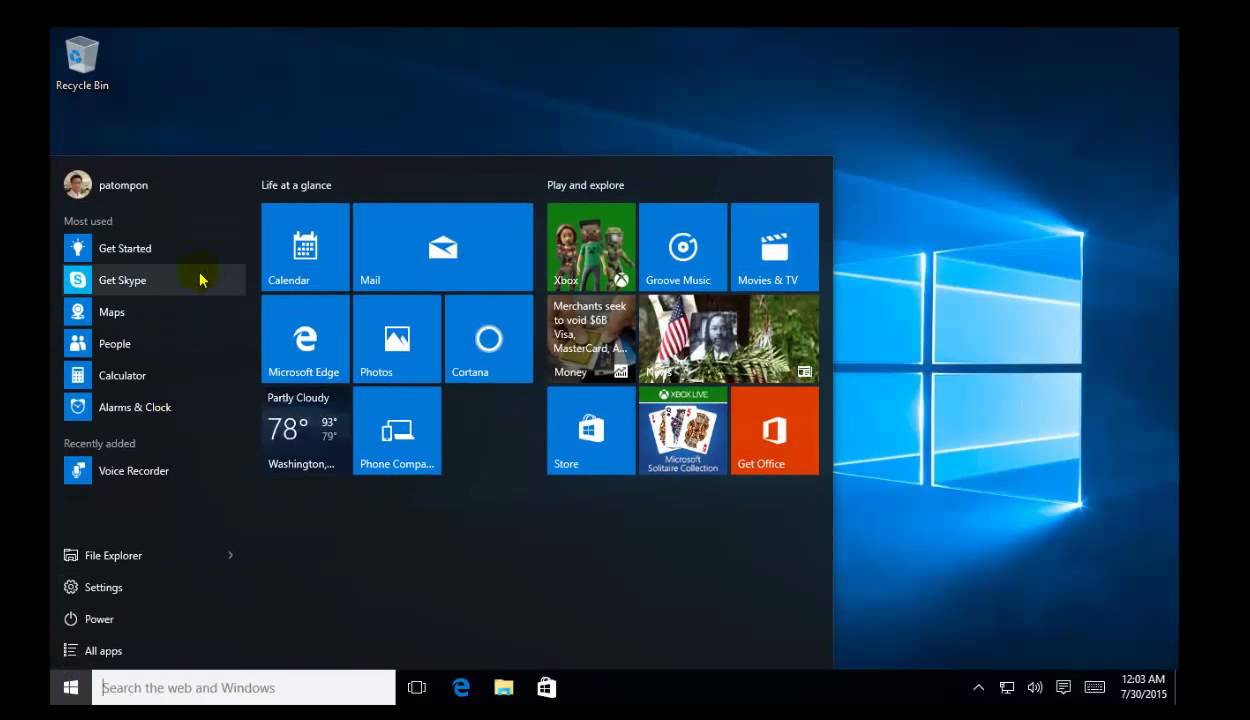The width and height of the screenshot is (1250, 720).
Task: Click the Get Office tile
Action: (x=775, y=431)
